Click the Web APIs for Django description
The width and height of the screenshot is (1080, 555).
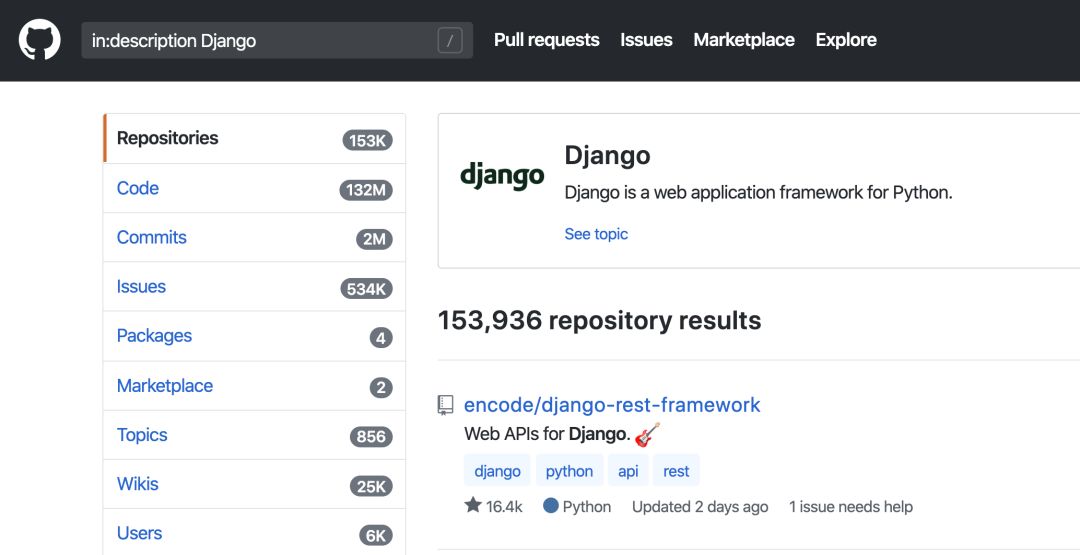pos(548,434)
